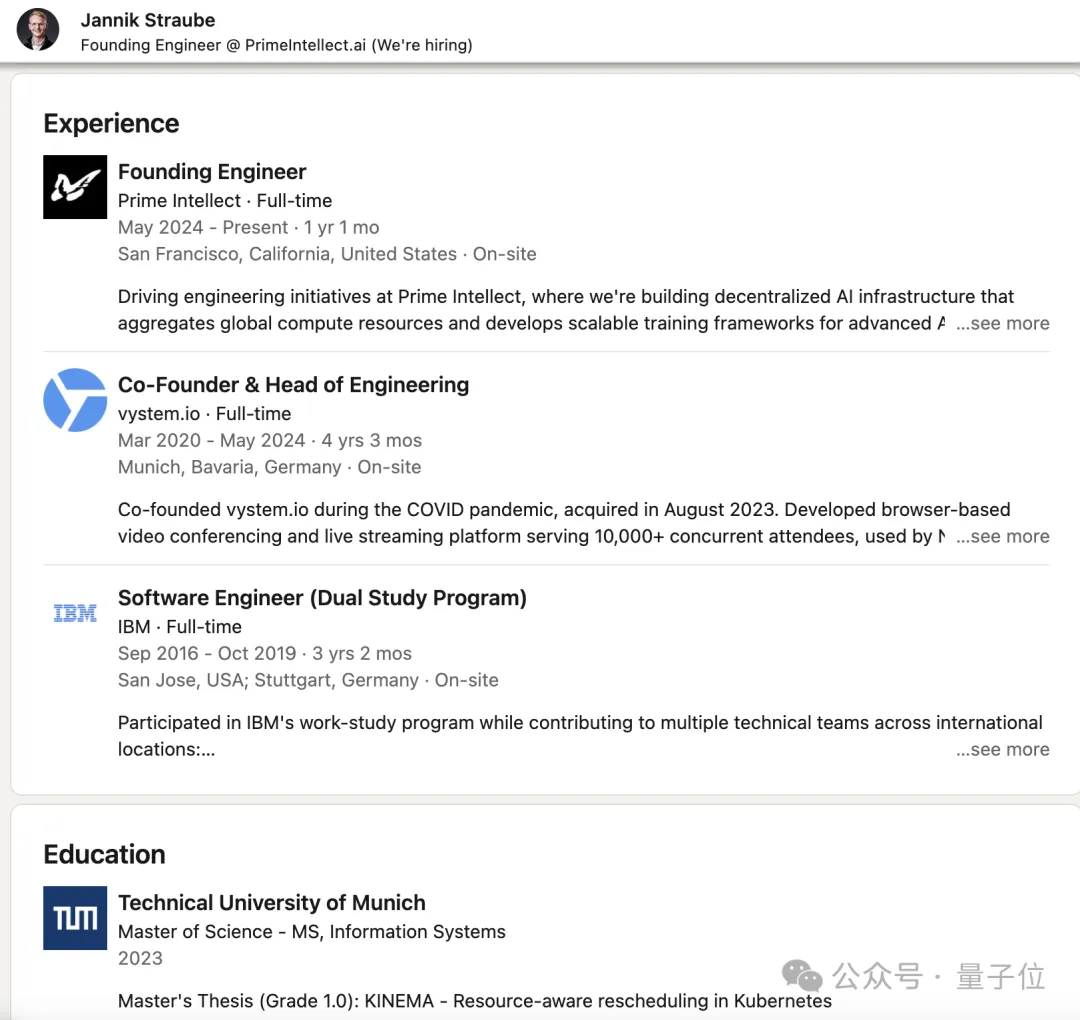Expand "see more" on vystem.io description
The height and width of the screenshot is (1020, 1080).
coord(1003,536)
